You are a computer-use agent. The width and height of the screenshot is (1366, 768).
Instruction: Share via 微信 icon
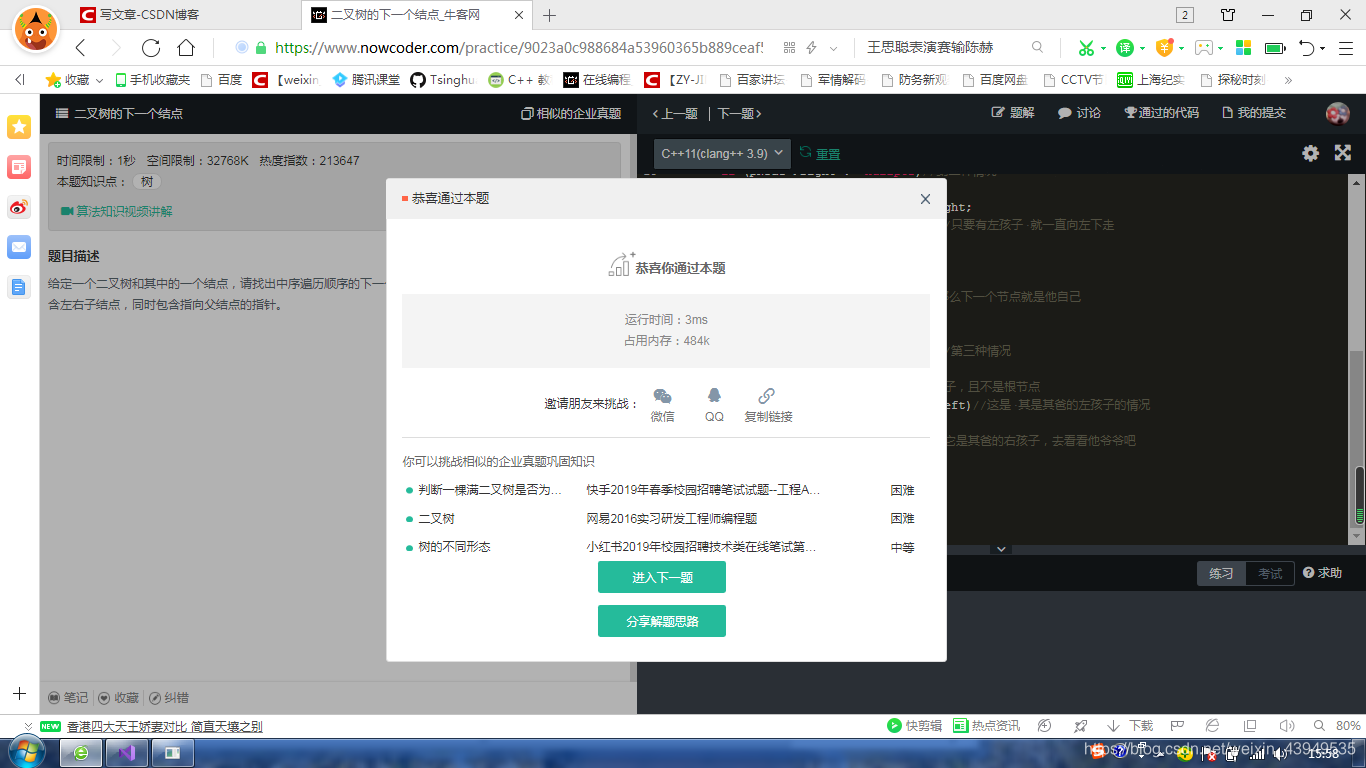pos(662,396)
